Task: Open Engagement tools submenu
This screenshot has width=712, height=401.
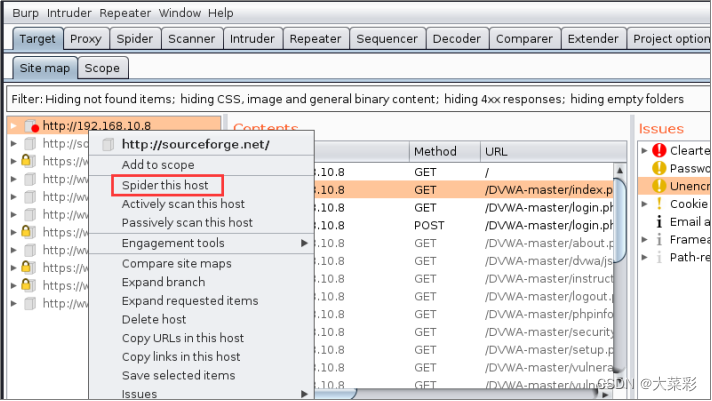Action: pyautogui.click(x=201, y=243)
